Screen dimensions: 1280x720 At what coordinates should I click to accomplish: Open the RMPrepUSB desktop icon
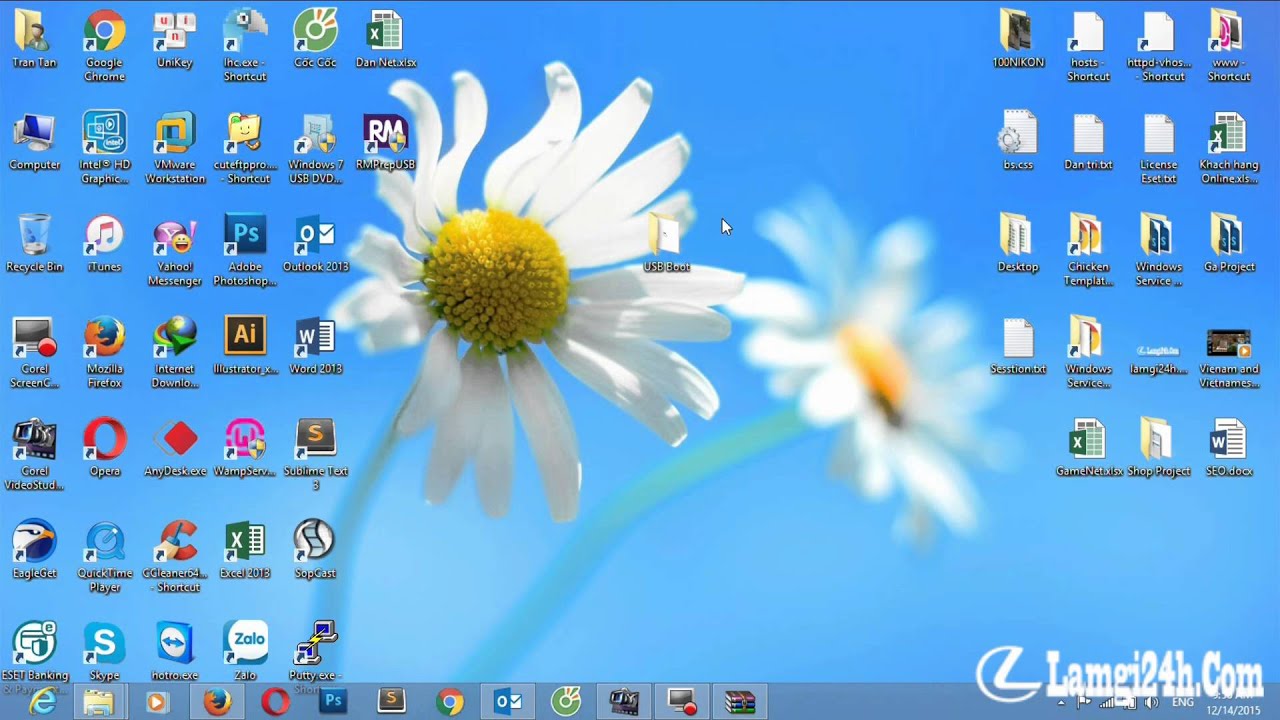[385, 140]
